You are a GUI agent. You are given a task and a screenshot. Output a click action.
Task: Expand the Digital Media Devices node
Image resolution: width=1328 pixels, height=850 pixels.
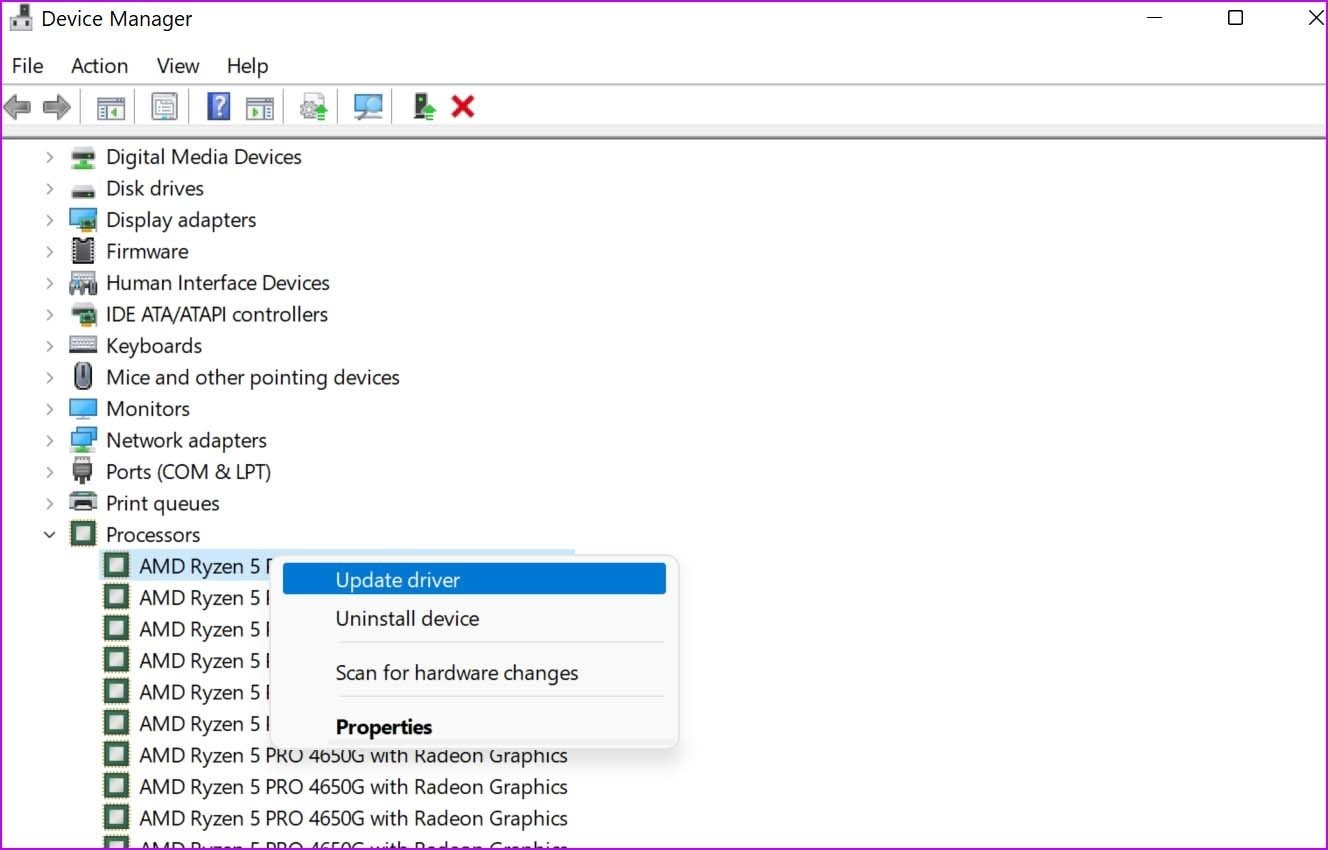(x=49, y=157)
